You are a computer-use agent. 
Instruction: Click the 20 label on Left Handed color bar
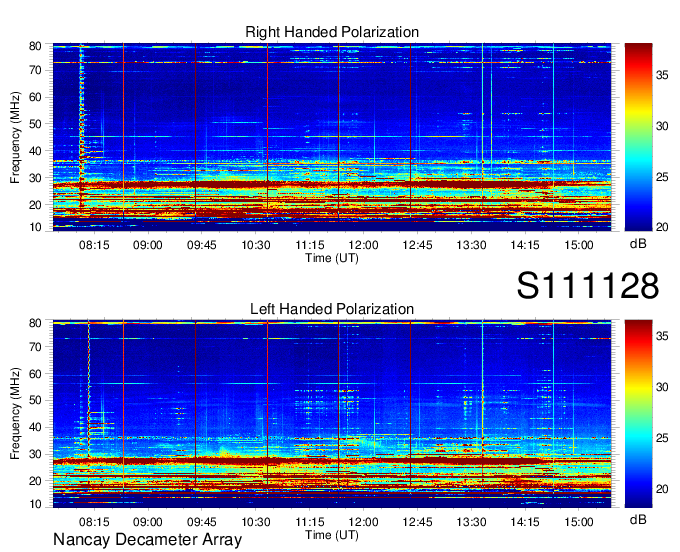(662, 489)
